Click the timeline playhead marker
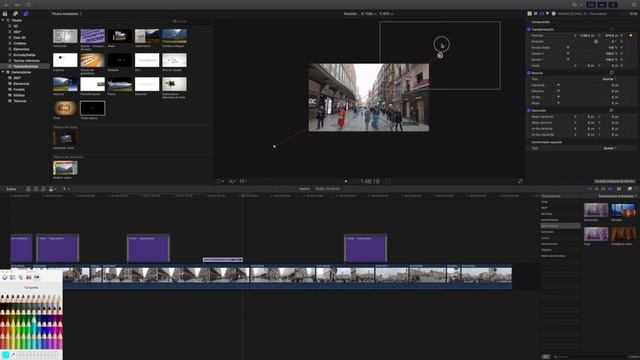Viewport: 640px width, 360px height. point(243,196)
